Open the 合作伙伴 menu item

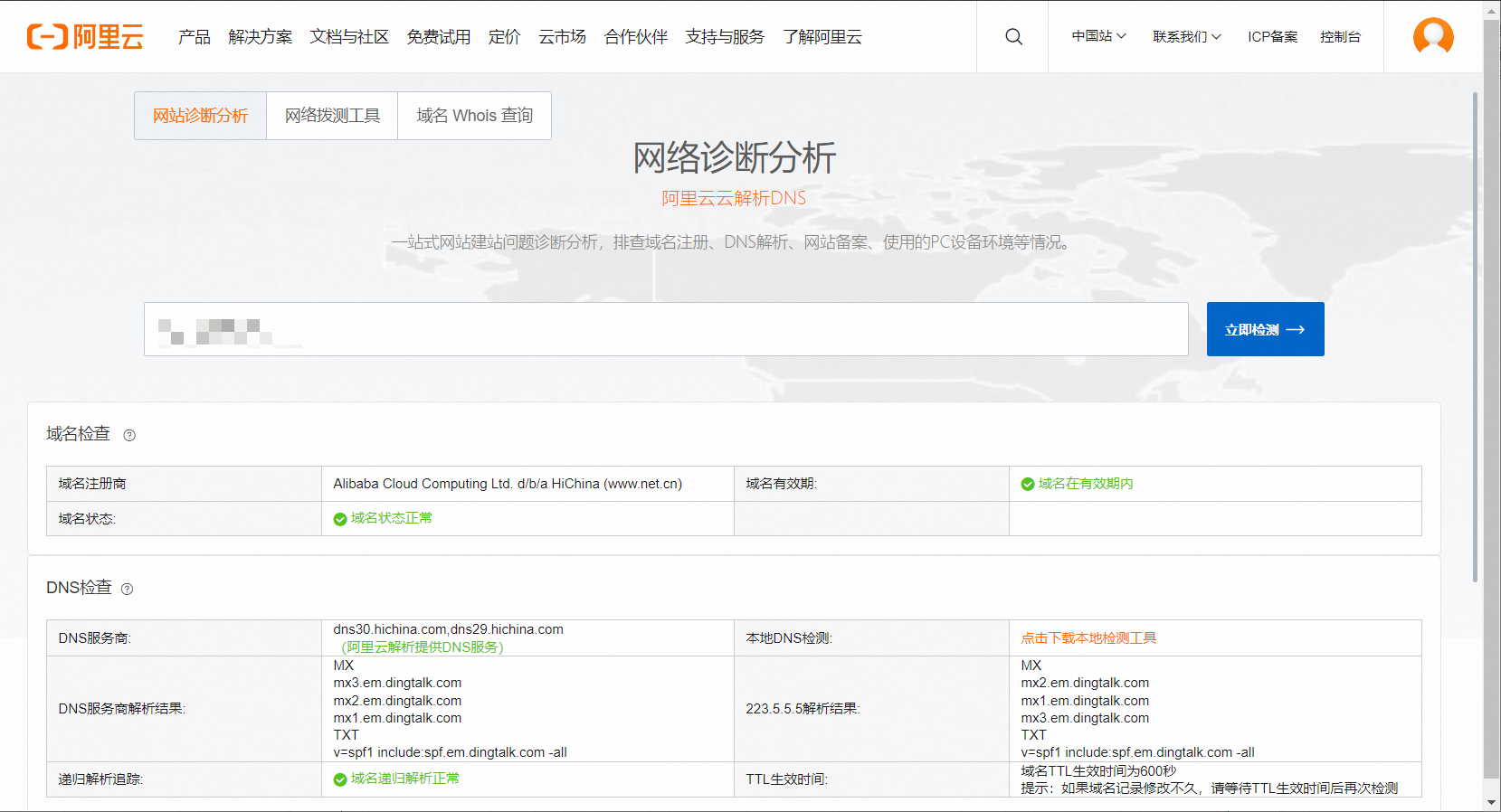click(636, 36)
